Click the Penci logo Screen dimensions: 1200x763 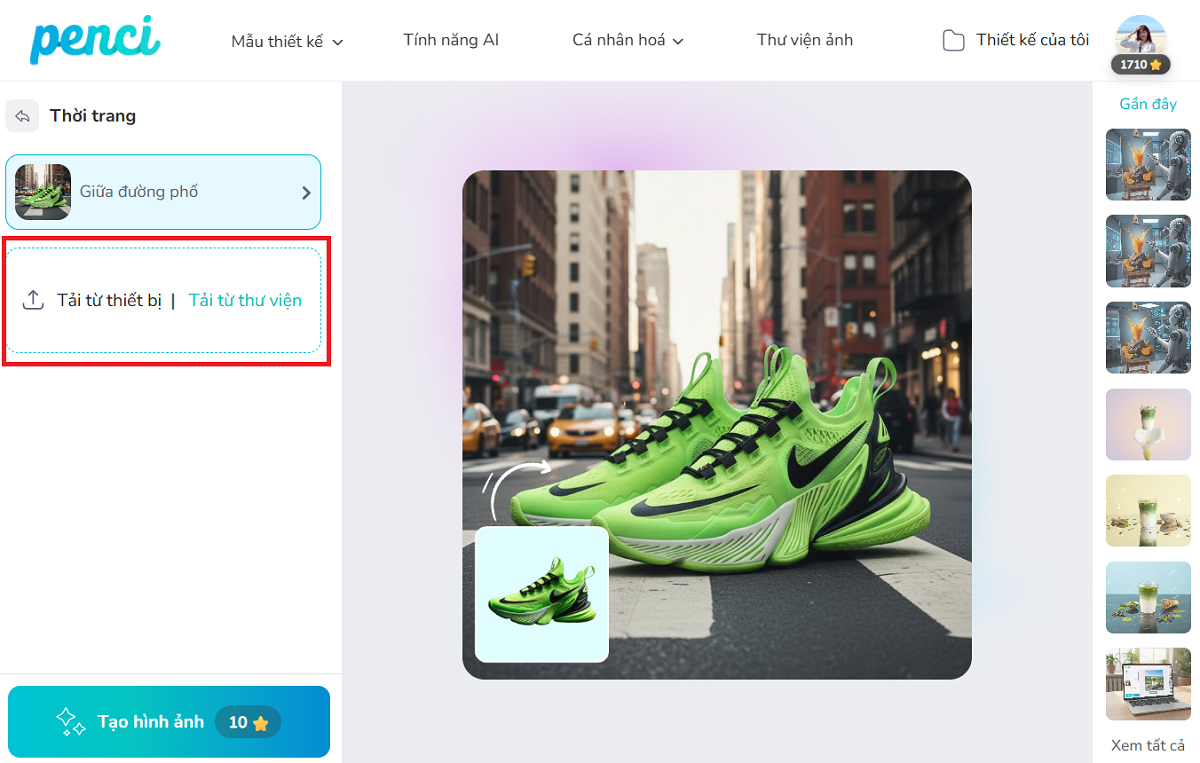click(95, 40)
